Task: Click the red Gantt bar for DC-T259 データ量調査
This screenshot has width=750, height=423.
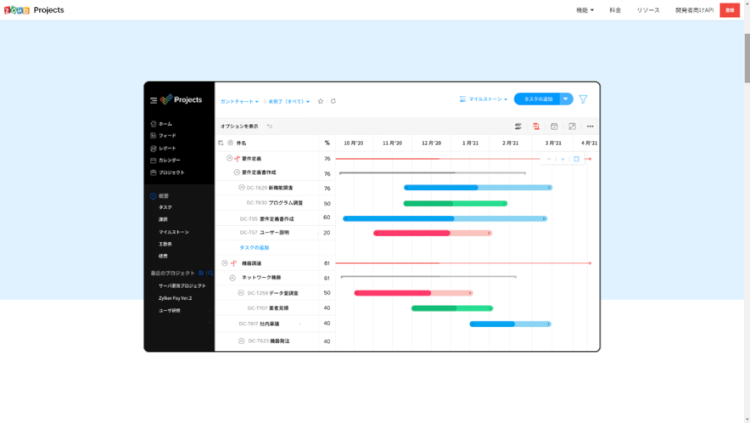Action: 414,293
